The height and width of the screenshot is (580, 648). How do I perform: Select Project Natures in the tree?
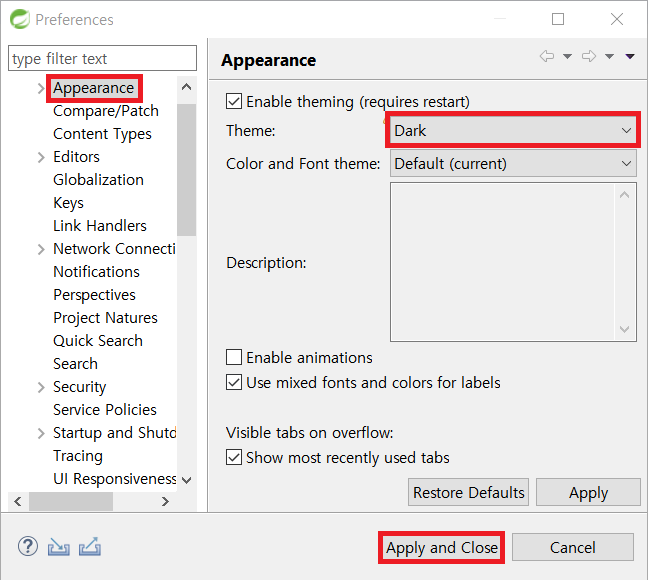point(105,318)
